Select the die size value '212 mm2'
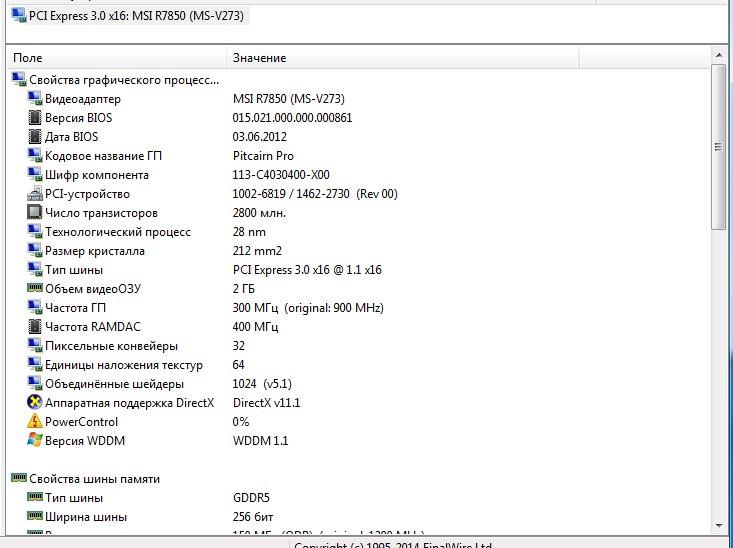This screenshot has height=548, width=733. (x=257, y=251)
